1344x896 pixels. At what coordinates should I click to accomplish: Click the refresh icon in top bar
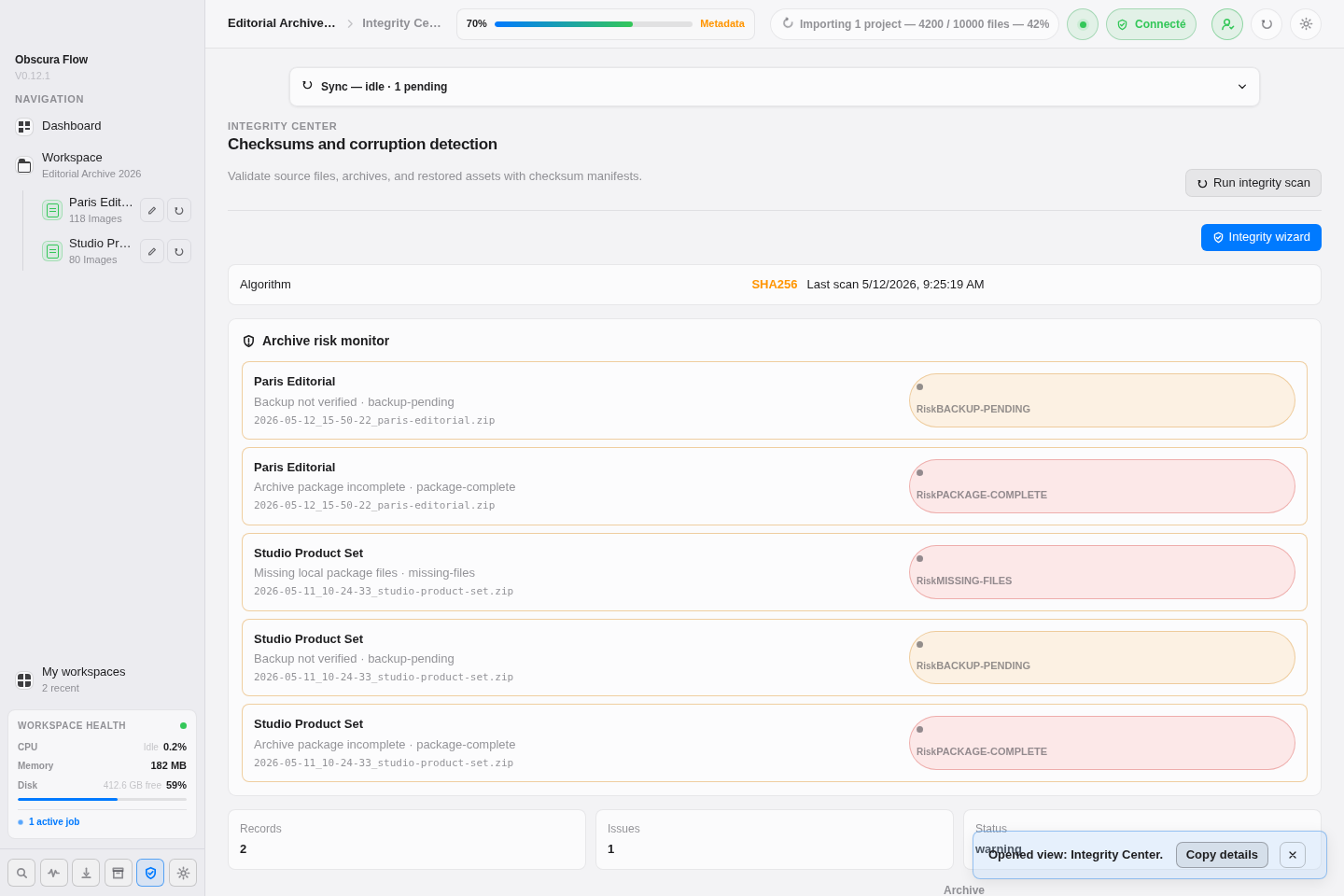click(1267, 24)
